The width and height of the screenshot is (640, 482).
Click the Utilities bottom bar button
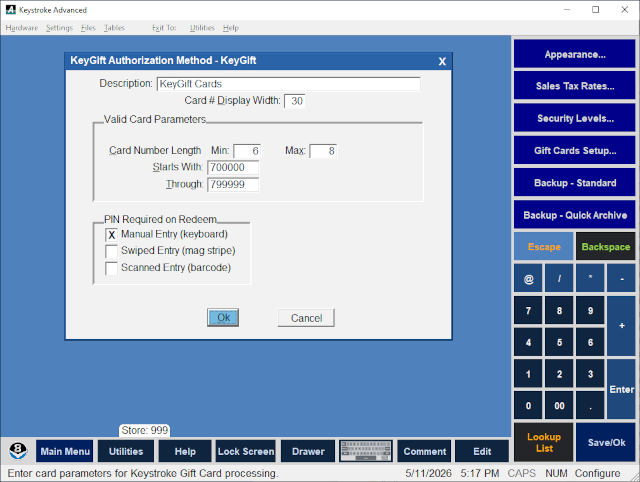pyautogui.click(x=126, y=451)
